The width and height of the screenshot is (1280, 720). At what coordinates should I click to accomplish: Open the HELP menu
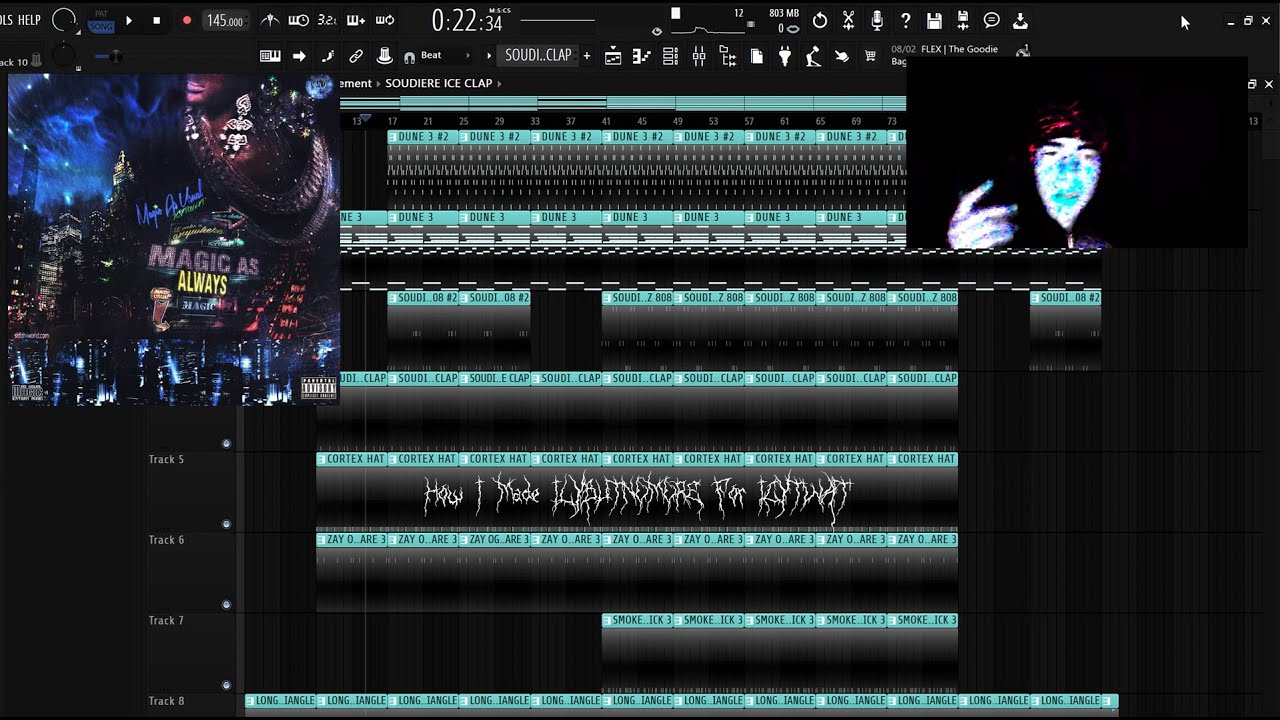tap(29, 20)
